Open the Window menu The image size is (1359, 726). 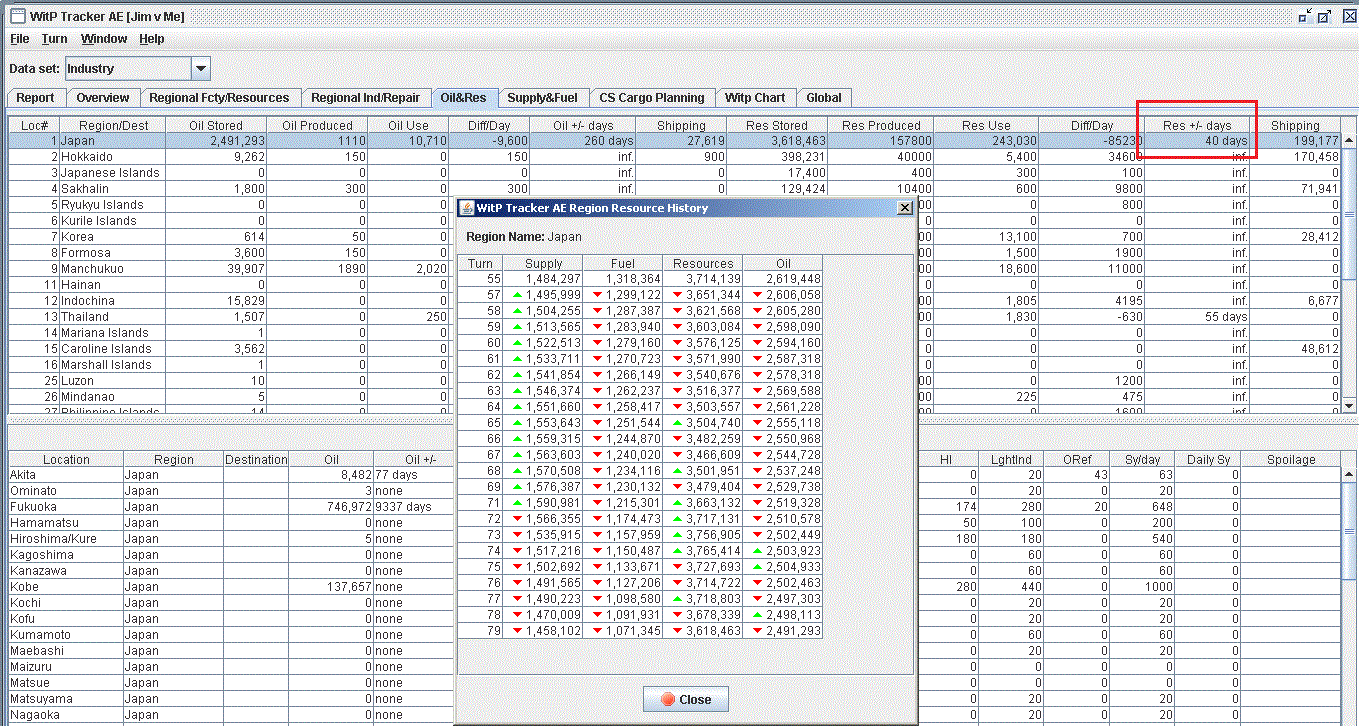tap(104, 39)
